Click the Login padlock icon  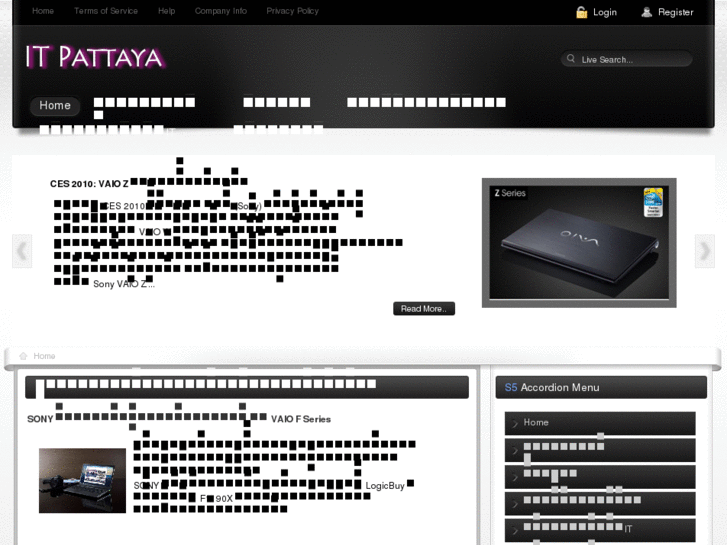tap(581, 12)
